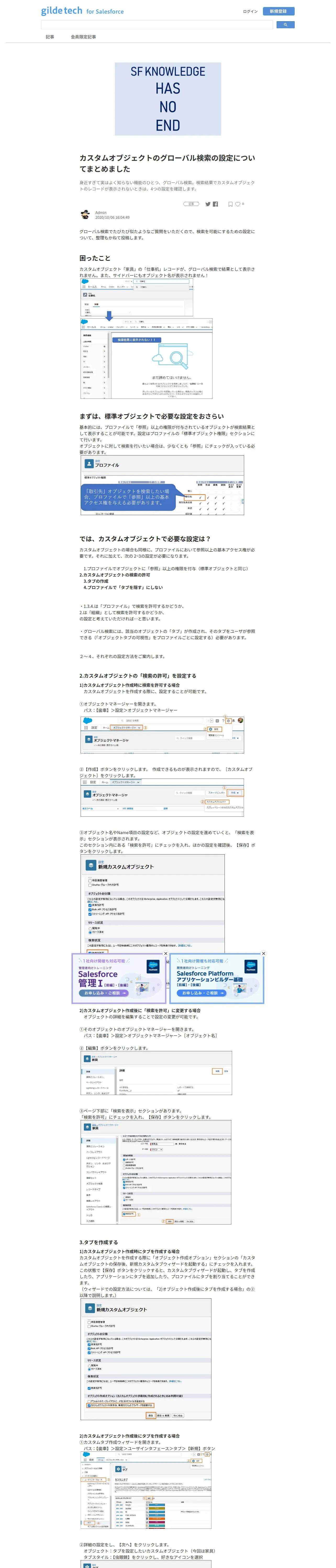Viewport: 336px width, 1568px height.
Task: Open the screenshot showing 検索結果に表示されない
Action: click(146, 358)
